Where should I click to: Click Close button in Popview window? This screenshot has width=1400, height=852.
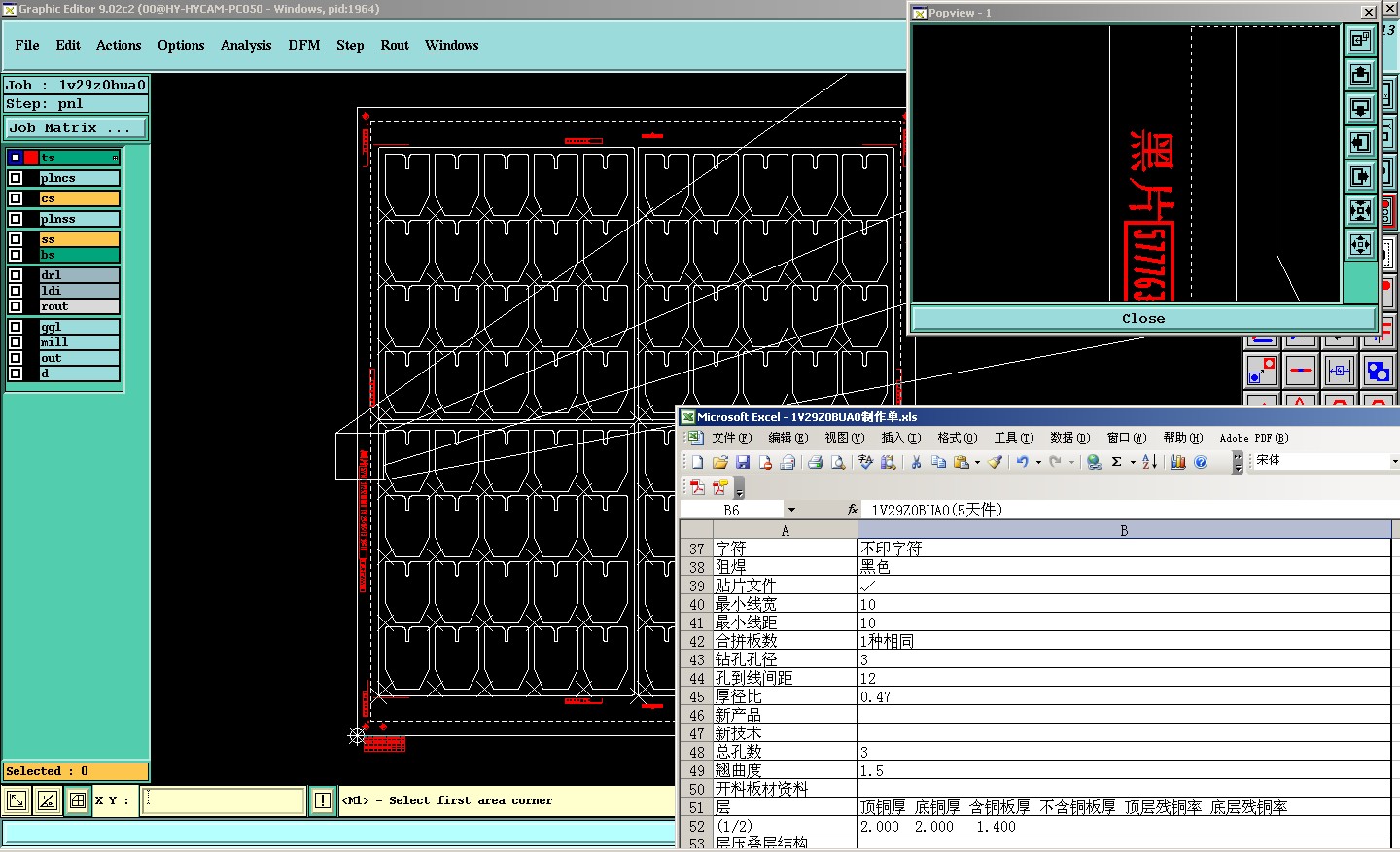coord(1143,318)
